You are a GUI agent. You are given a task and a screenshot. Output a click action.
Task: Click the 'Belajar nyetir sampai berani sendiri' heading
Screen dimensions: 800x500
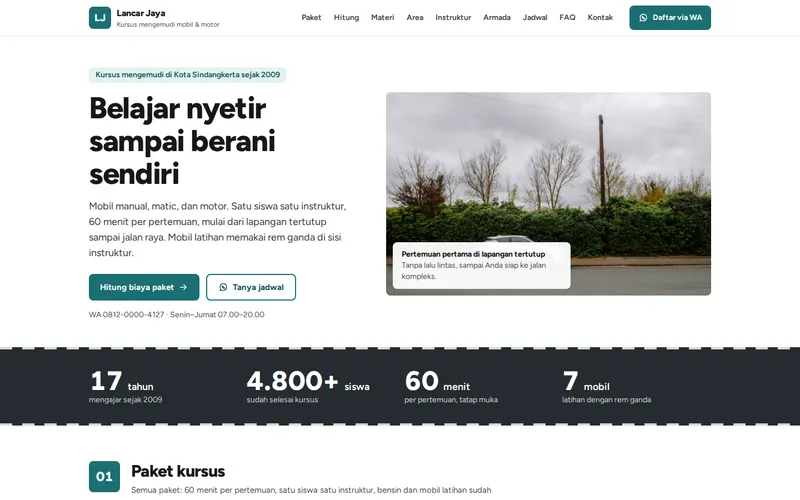click(x=182, y=141)
